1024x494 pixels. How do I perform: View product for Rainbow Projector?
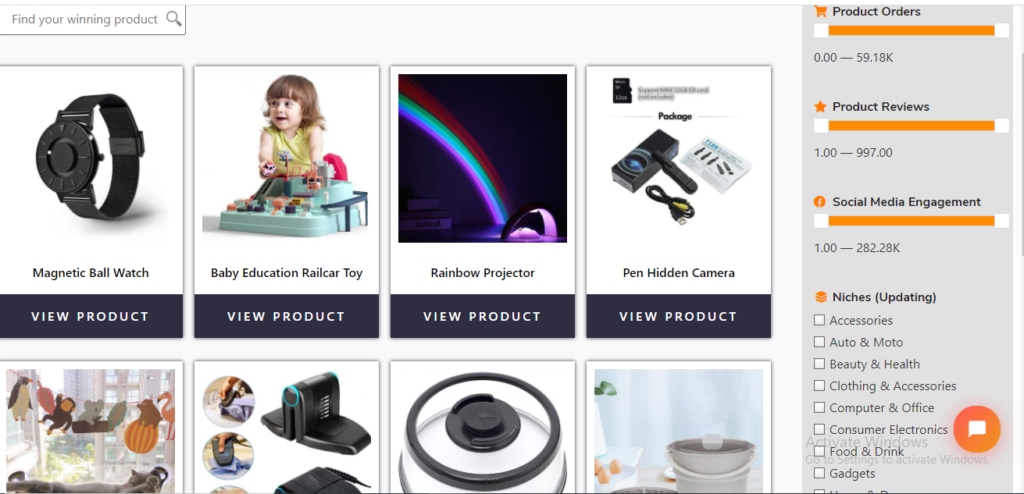(483, 316)
